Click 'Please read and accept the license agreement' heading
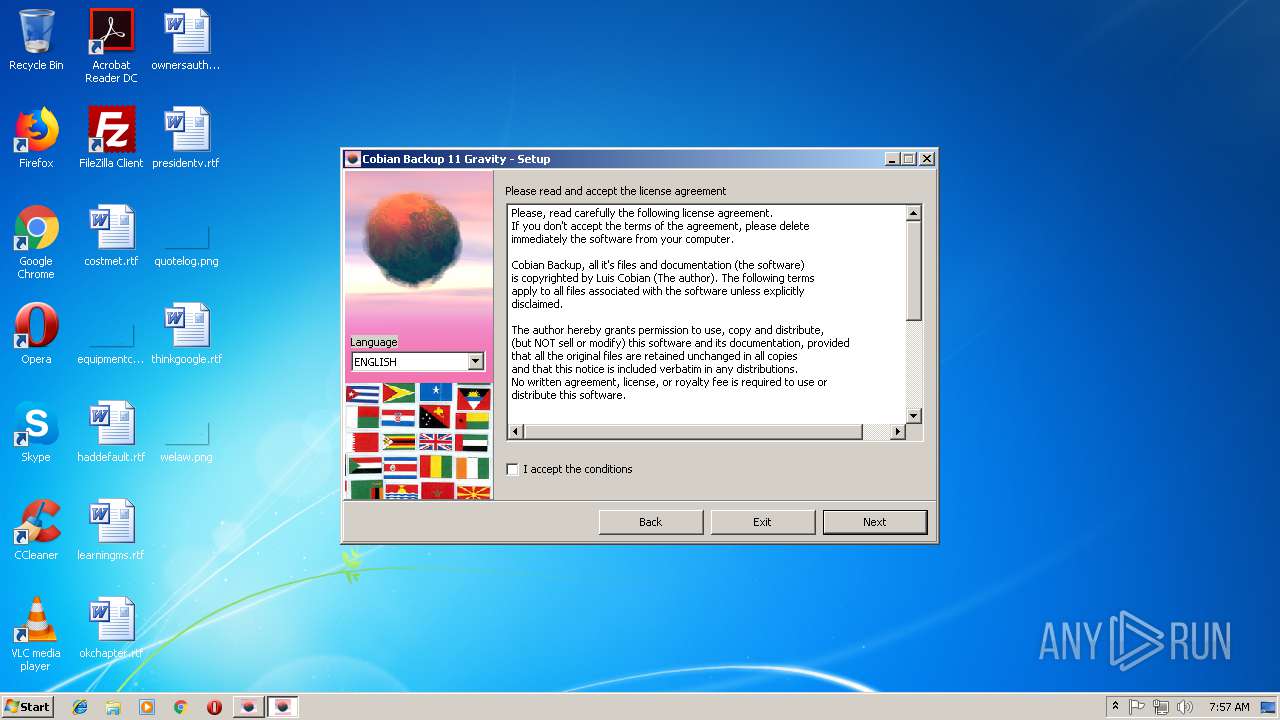1280x720 pixels. [x=615, y=191]
